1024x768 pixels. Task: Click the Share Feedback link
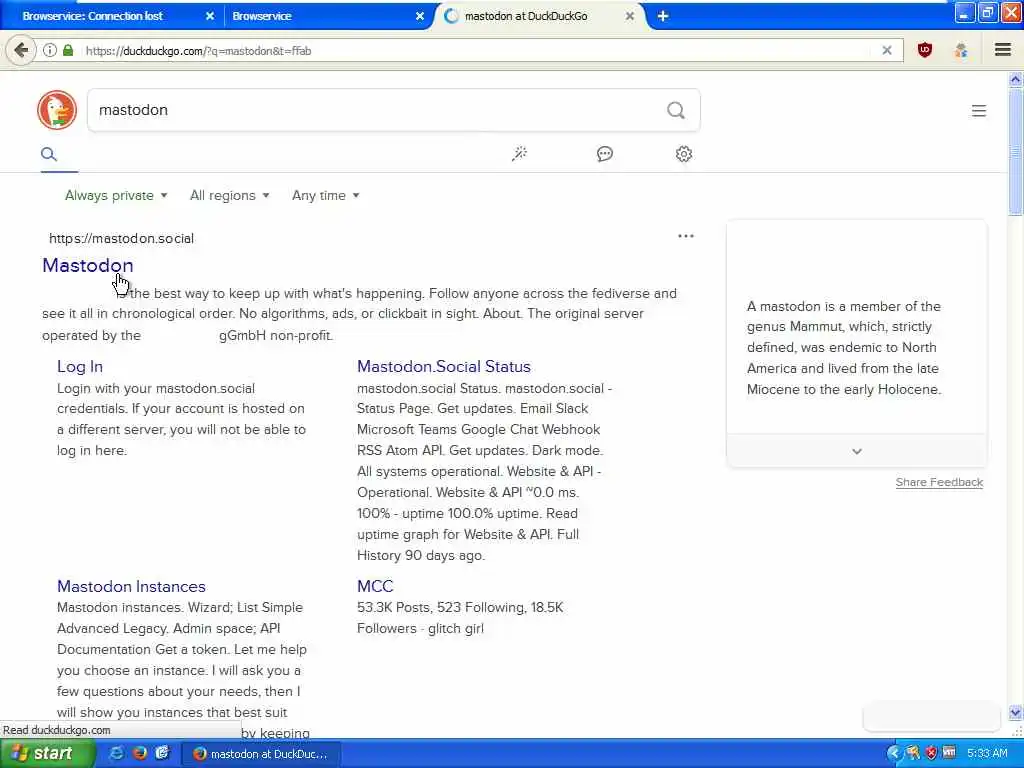tap(939, 482)
